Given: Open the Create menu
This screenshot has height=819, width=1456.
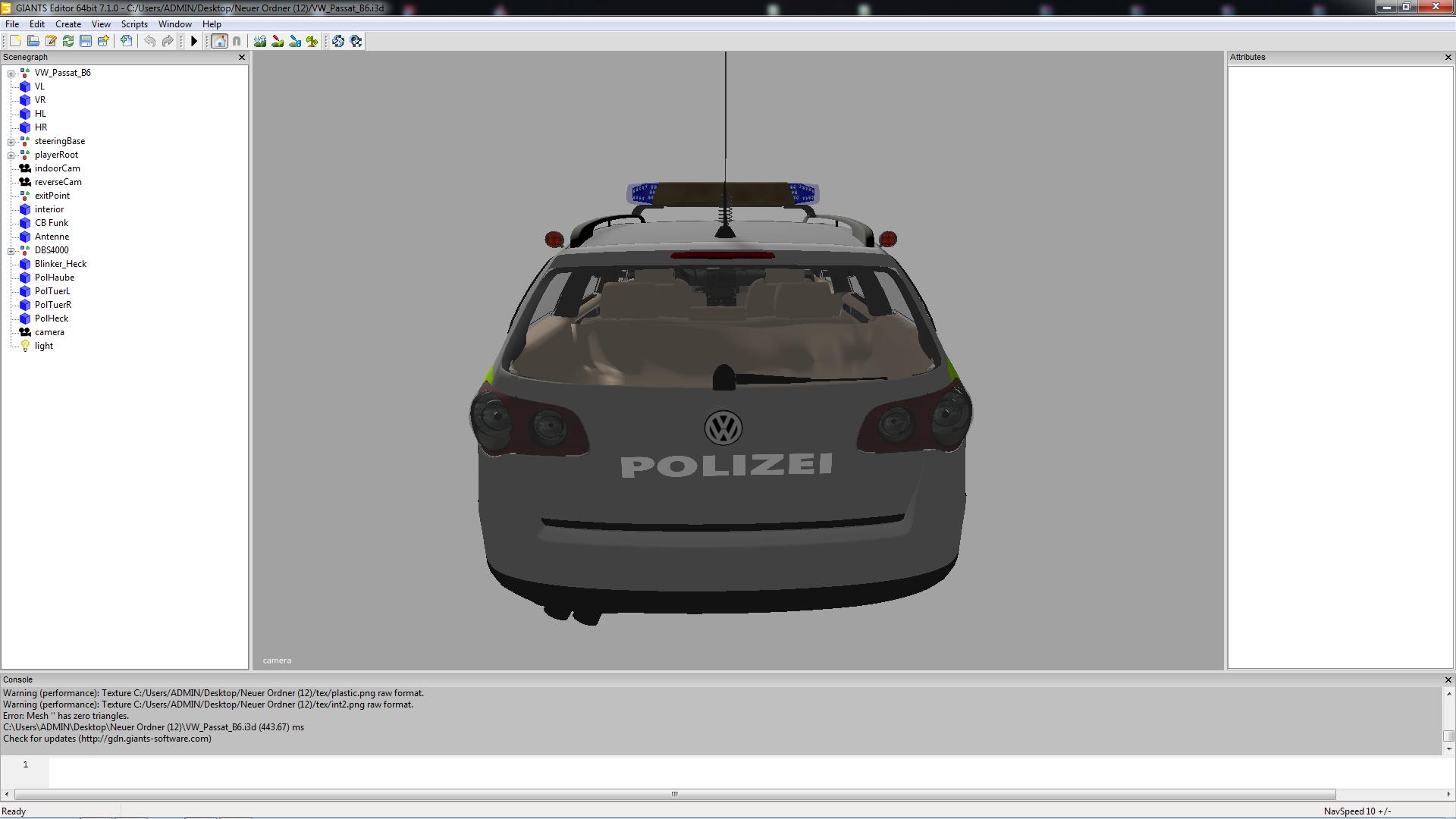Looking at the screenshot, I should click(68, 24).
